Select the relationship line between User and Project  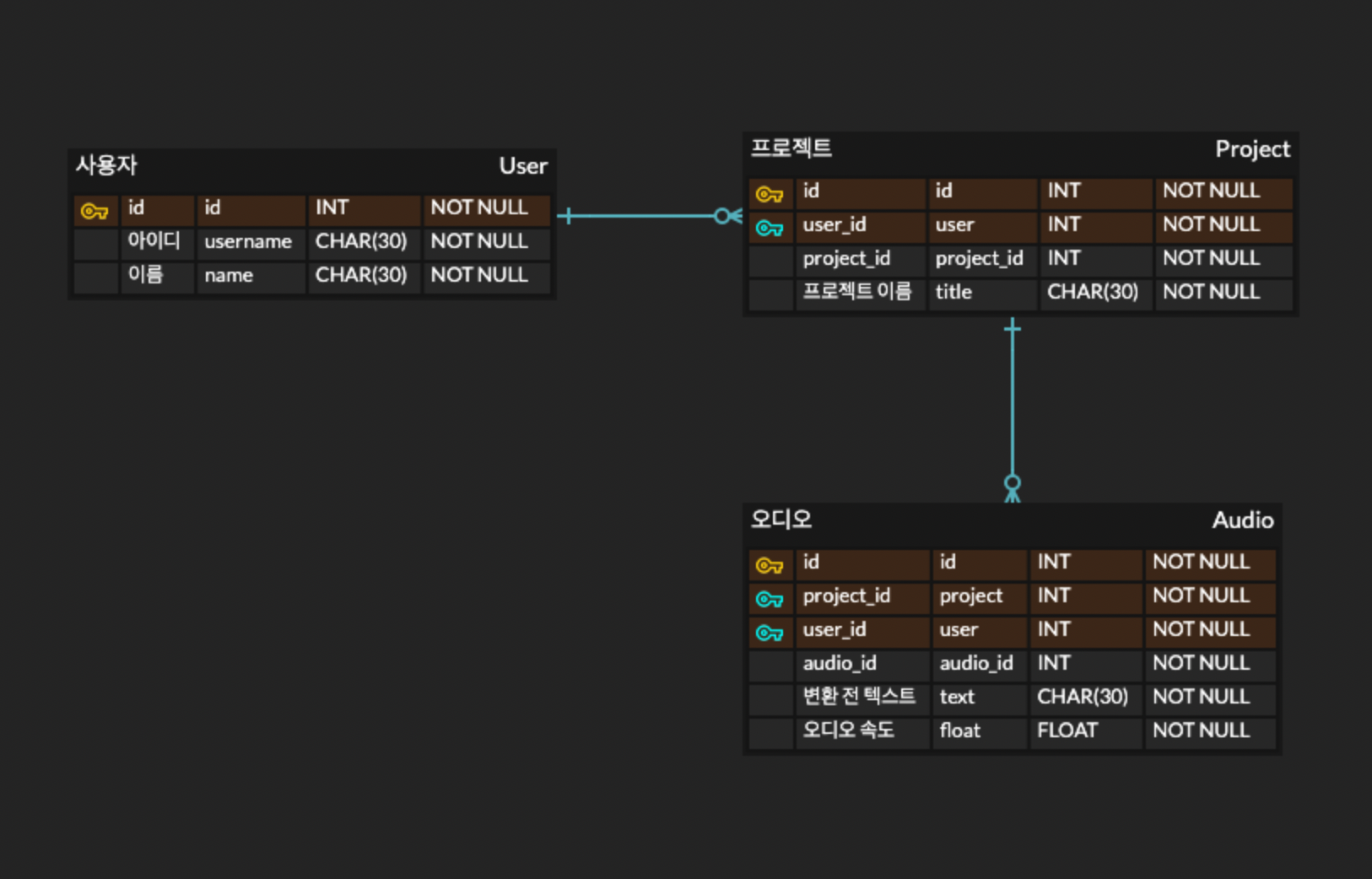pos(649,216)
